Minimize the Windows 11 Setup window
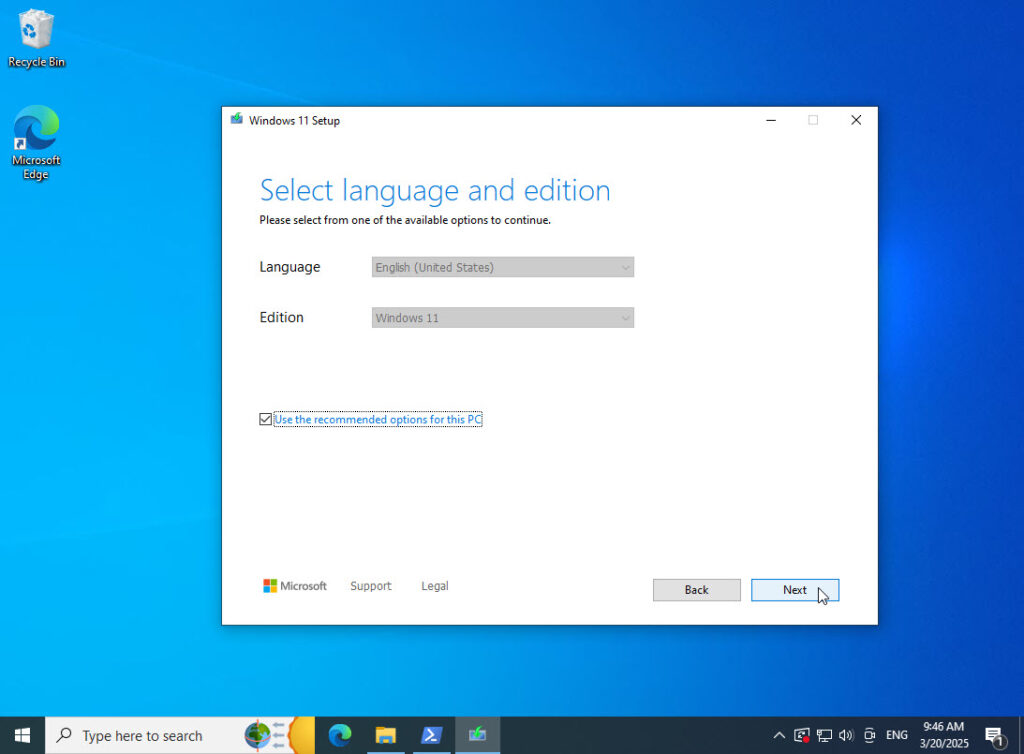Screen dimensions: 1024x754 771,120
